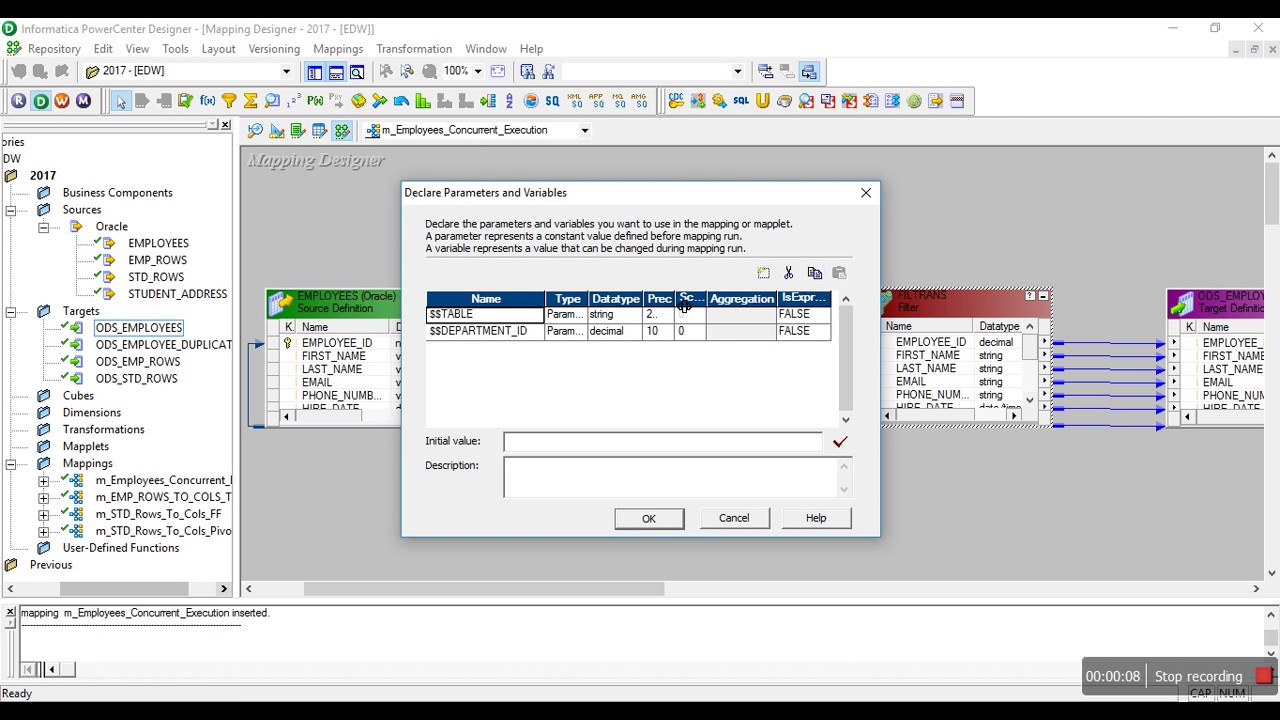Pick the Stored Procedure P(x) icon

[x=315, y=101]
